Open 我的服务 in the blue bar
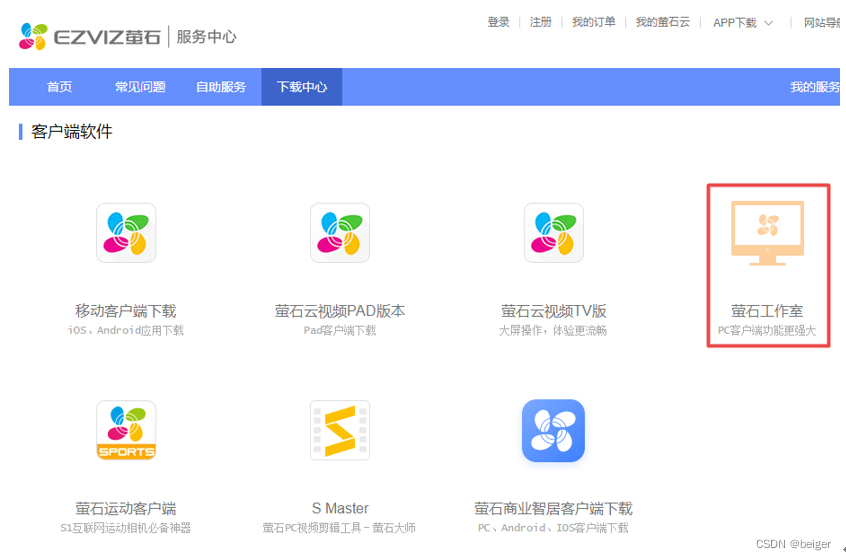Viewport: 846px width, 560px height. [x=815, y=87]
